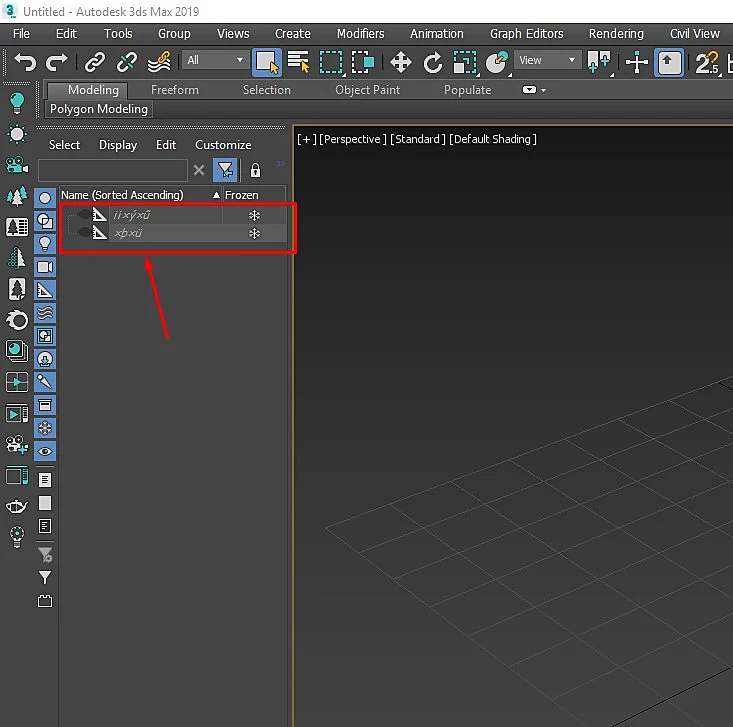The width and height of the screenshot is (733, 727).
Task: Select the second helper object row name
Action: [x=128, y=233]
